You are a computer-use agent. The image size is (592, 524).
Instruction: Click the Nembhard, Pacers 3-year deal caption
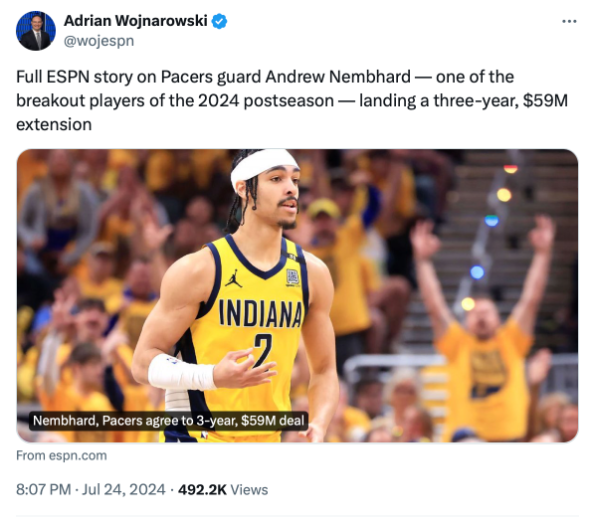pyautogui.click(x=168, y=421)
